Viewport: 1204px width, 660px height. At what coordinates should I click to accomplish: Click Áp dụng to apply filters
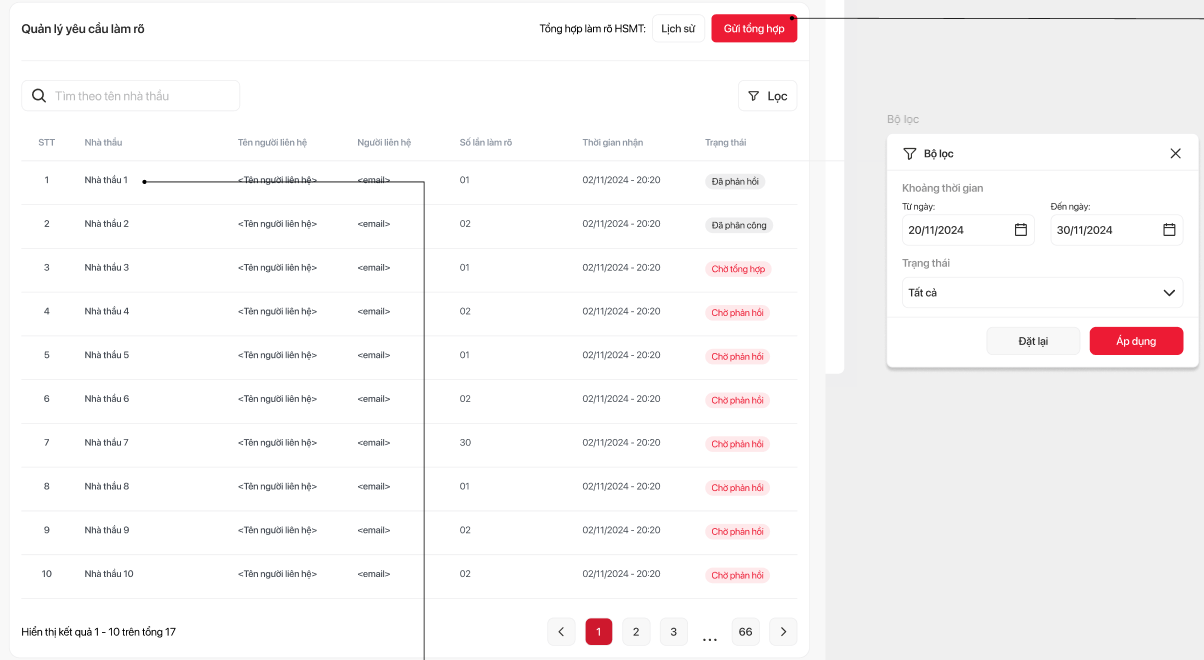1136,341
